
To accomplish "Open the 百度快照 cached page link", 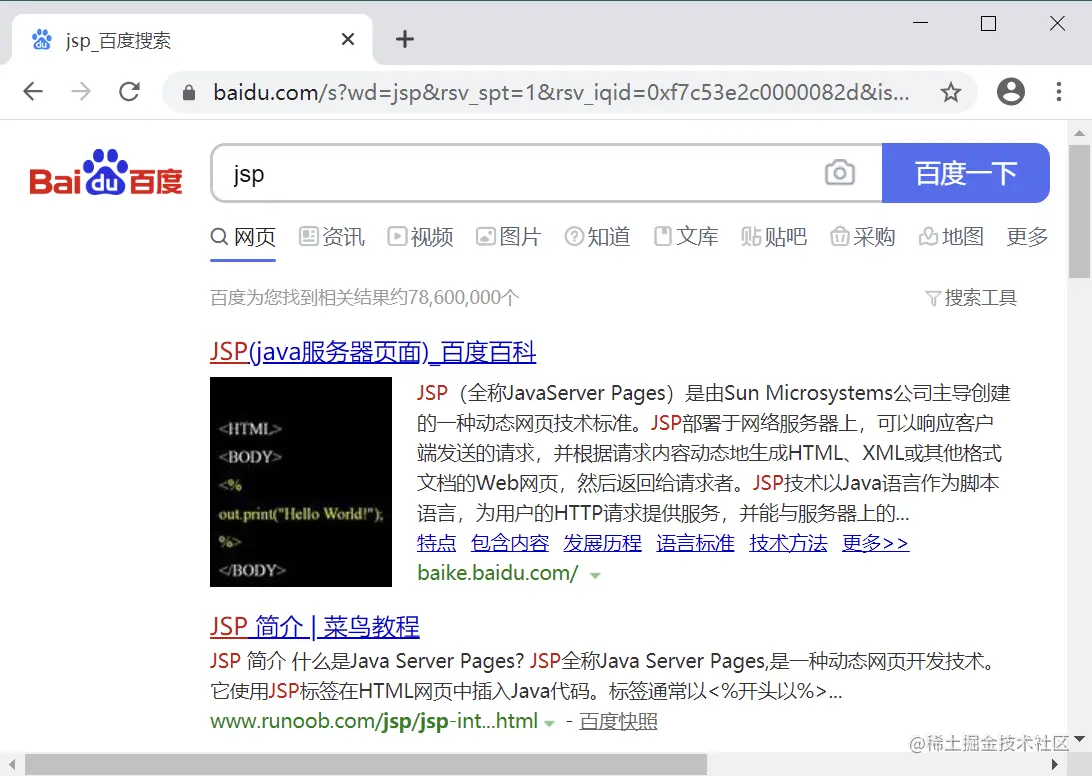I will pyautogui.click(x=617, y=721).
